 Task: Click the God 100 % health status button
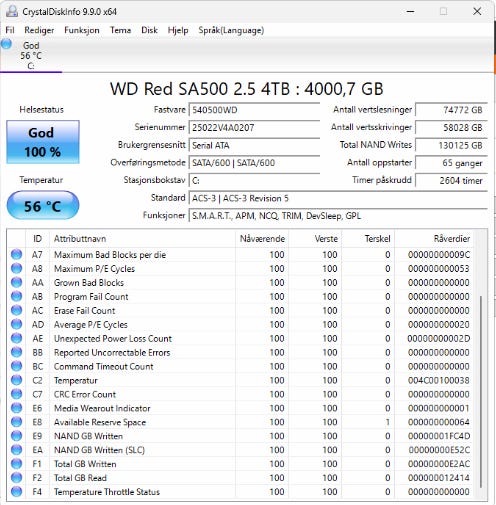[43, 142]
